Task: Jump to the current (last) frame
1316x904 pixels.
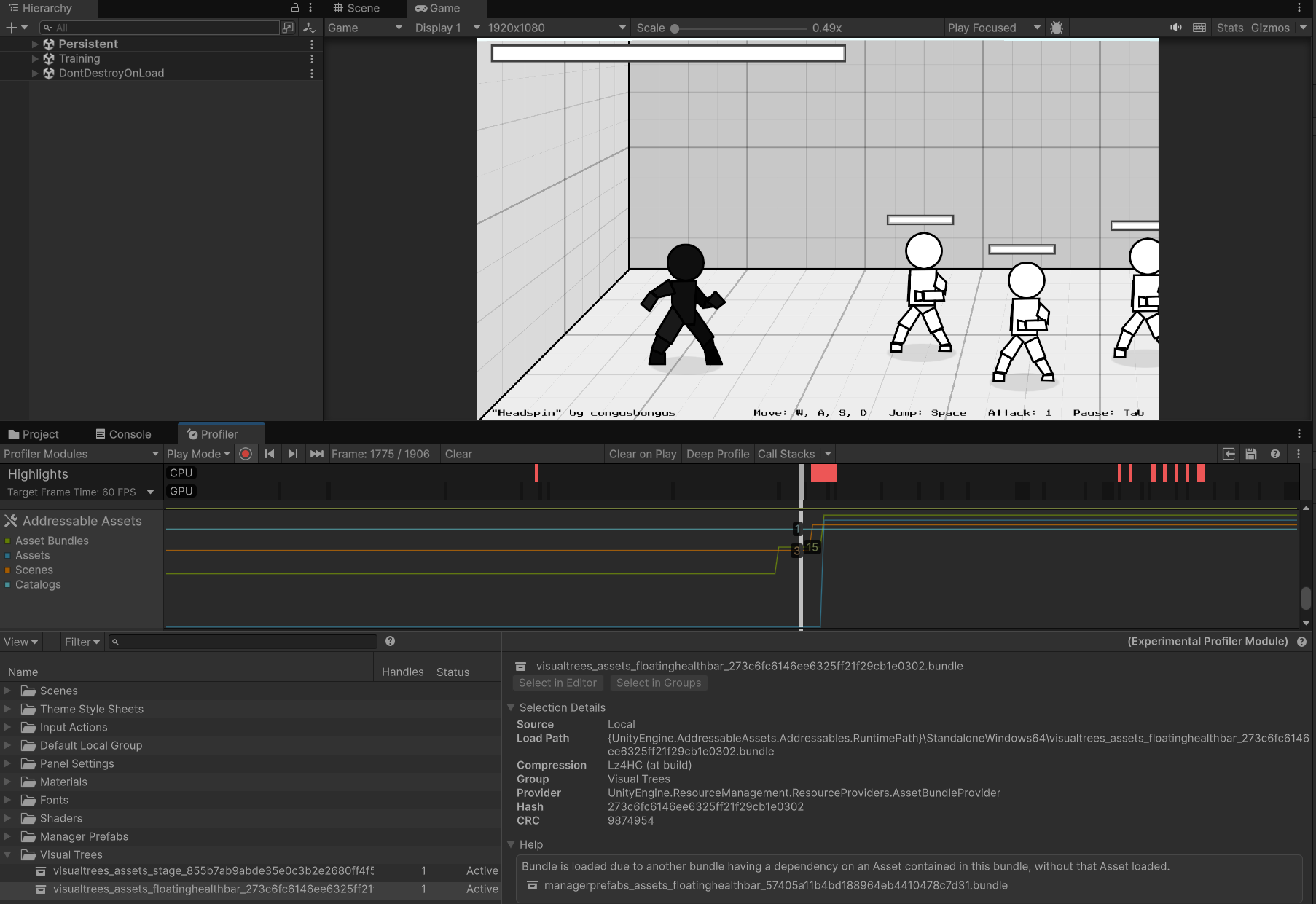Action: 316,454
